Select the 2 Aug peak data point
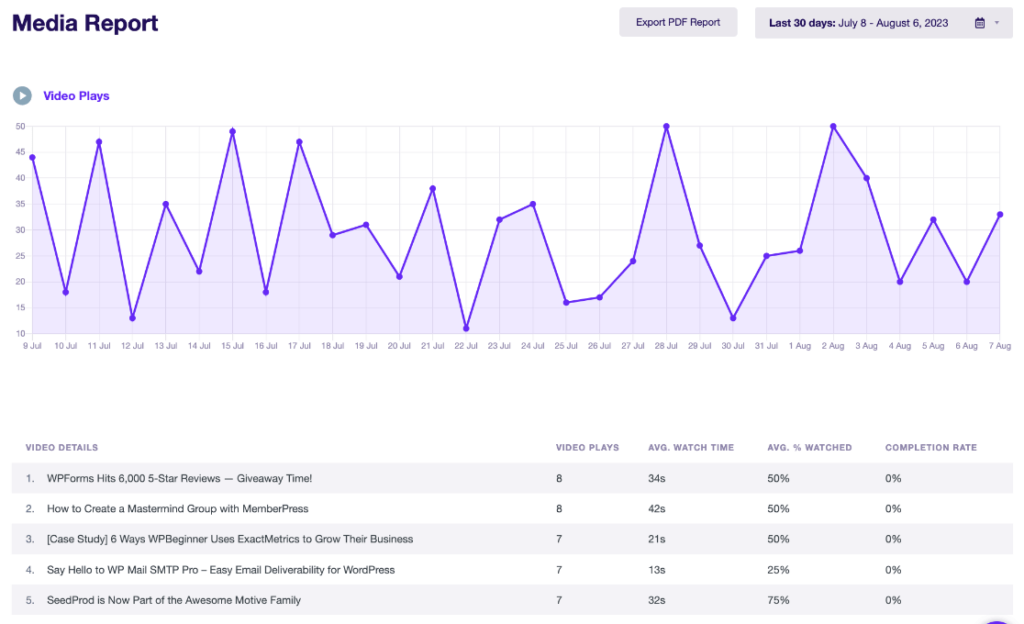Image resolution: width=1024 pixels, height=624 pixels. click(833, 126)
